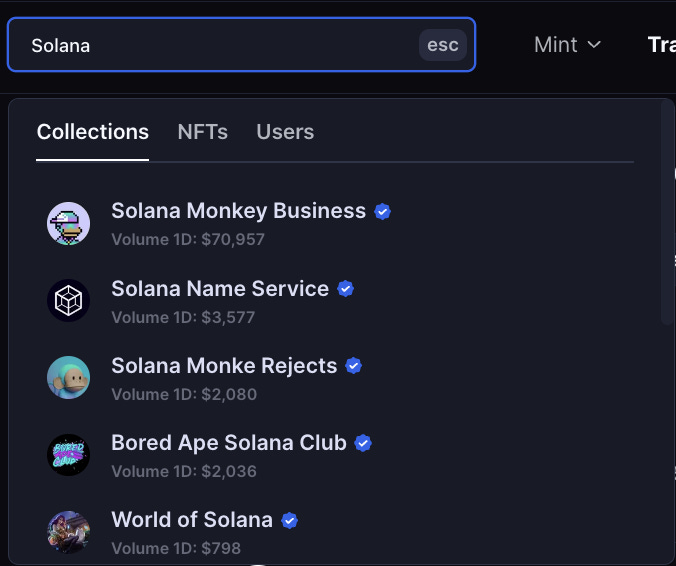Click the World of Solana thumbnail
Screen dimensions: 676x566
click(69, 532)
